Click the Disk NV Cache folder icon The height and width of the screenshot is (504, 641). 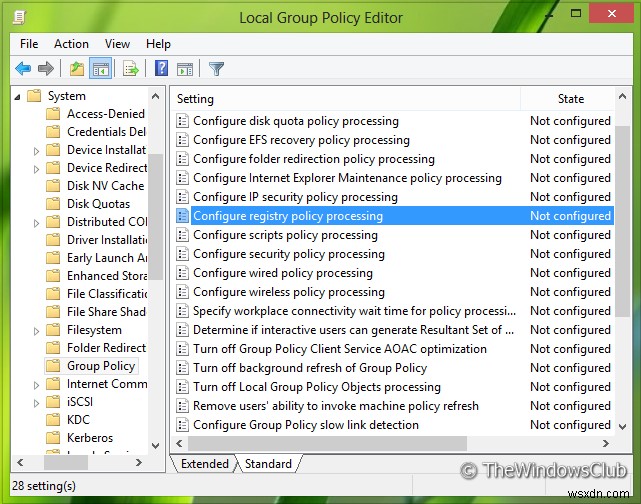(x=53, y=186)
